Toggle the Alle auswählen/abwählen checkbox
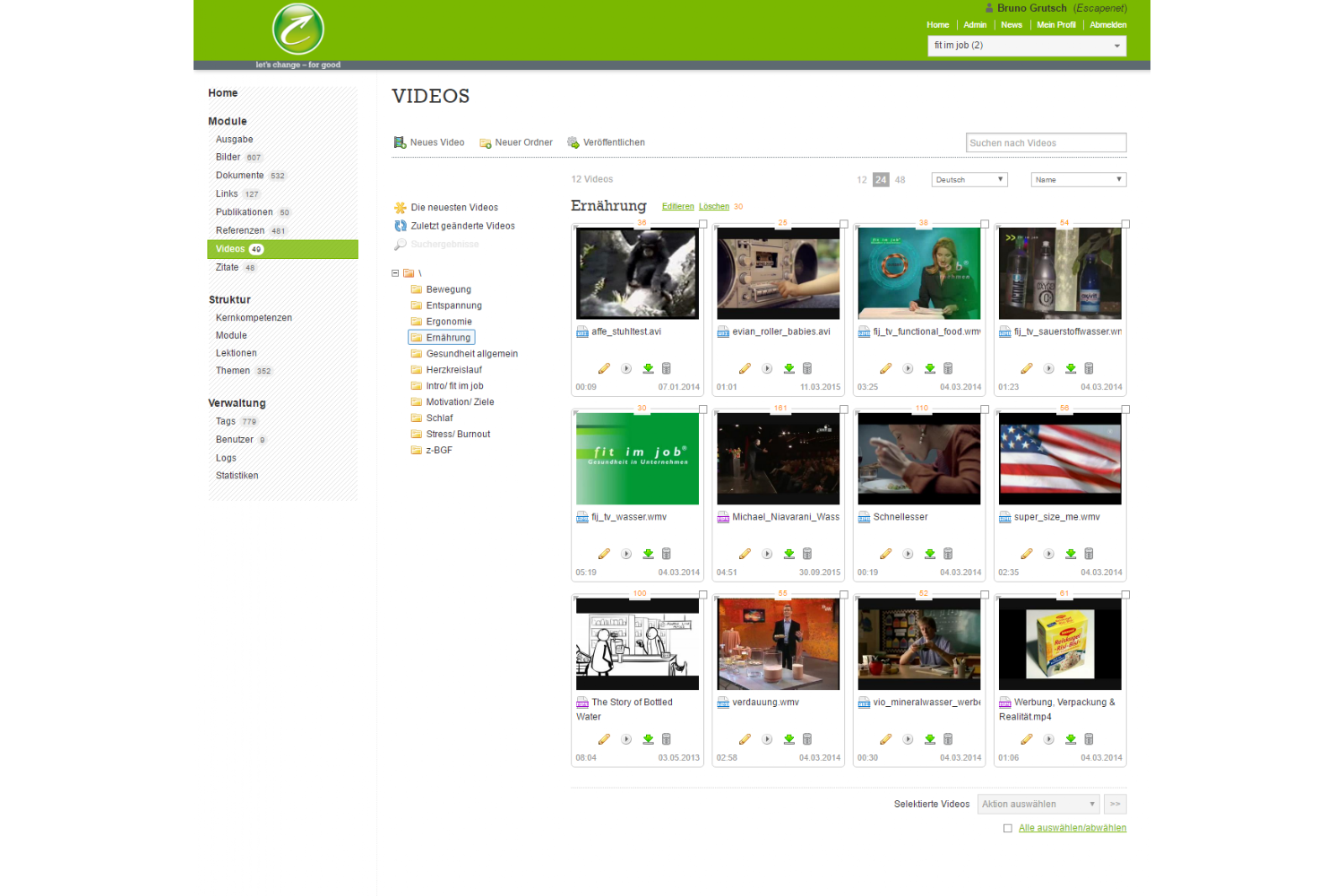Screen dimensions: 1344x896 coord(1008,829)
